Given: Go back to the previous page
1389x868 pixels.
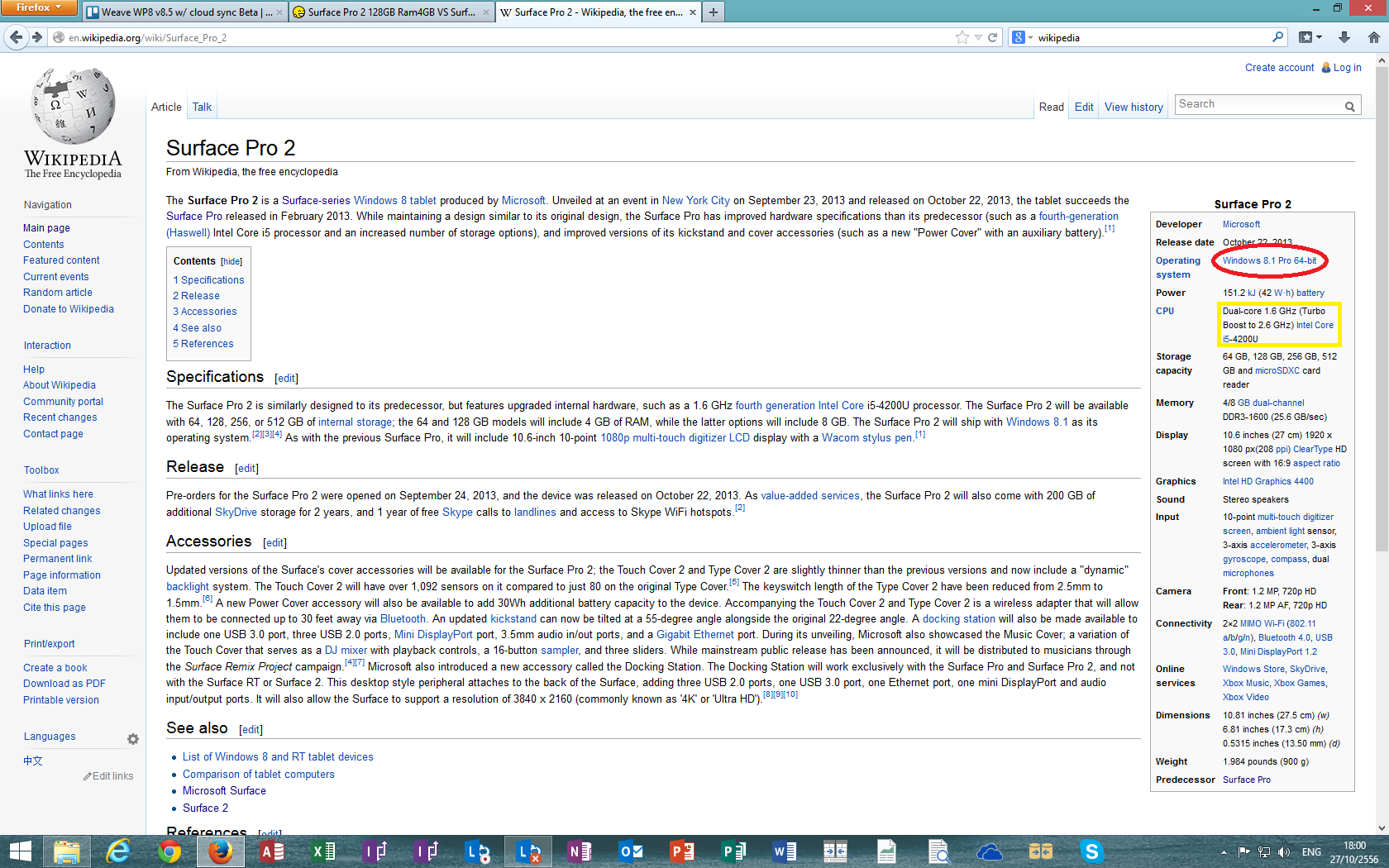Looking at the screenshot, I should point(16,37).
